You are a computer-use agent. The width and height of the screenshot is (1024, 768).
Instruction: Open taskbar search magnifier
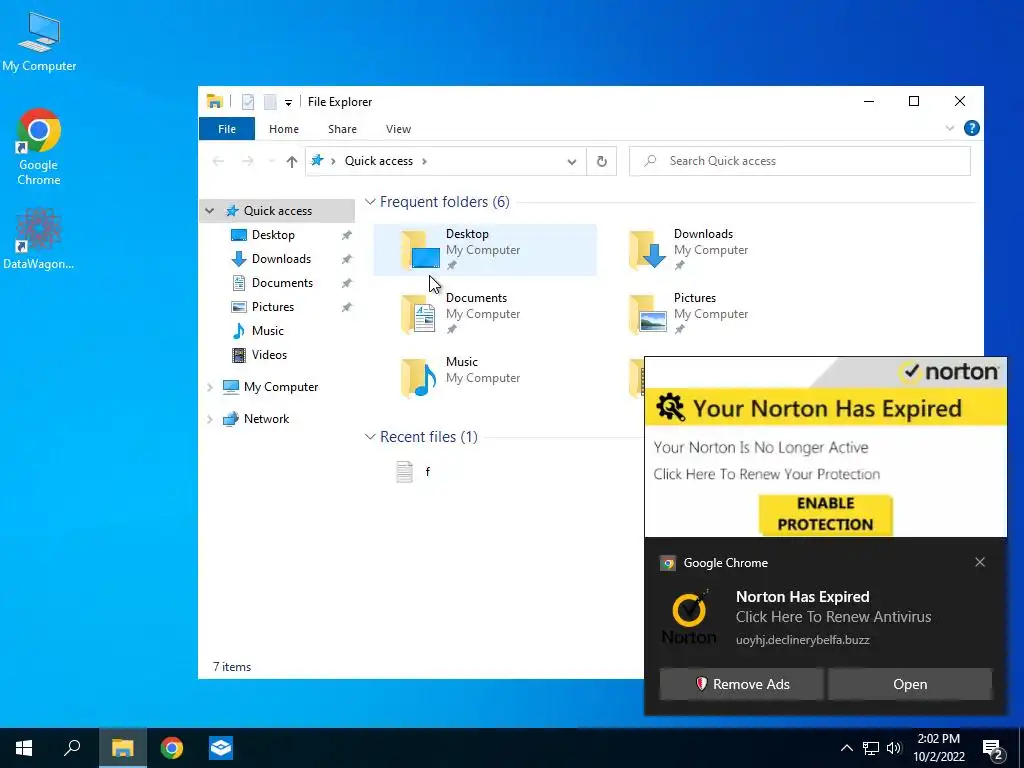tap(72, 748)
